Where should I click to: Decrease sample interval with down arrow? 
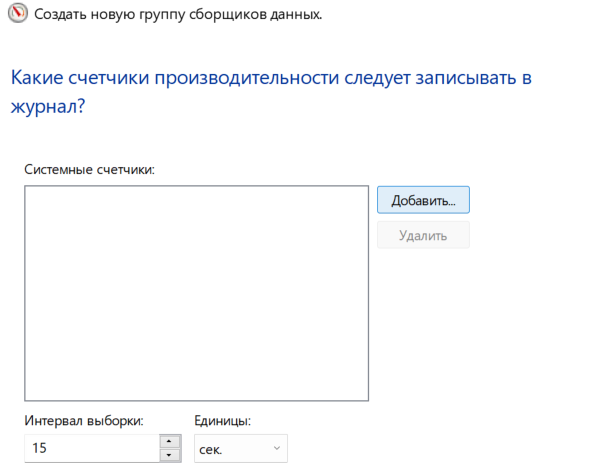point(169,455)
